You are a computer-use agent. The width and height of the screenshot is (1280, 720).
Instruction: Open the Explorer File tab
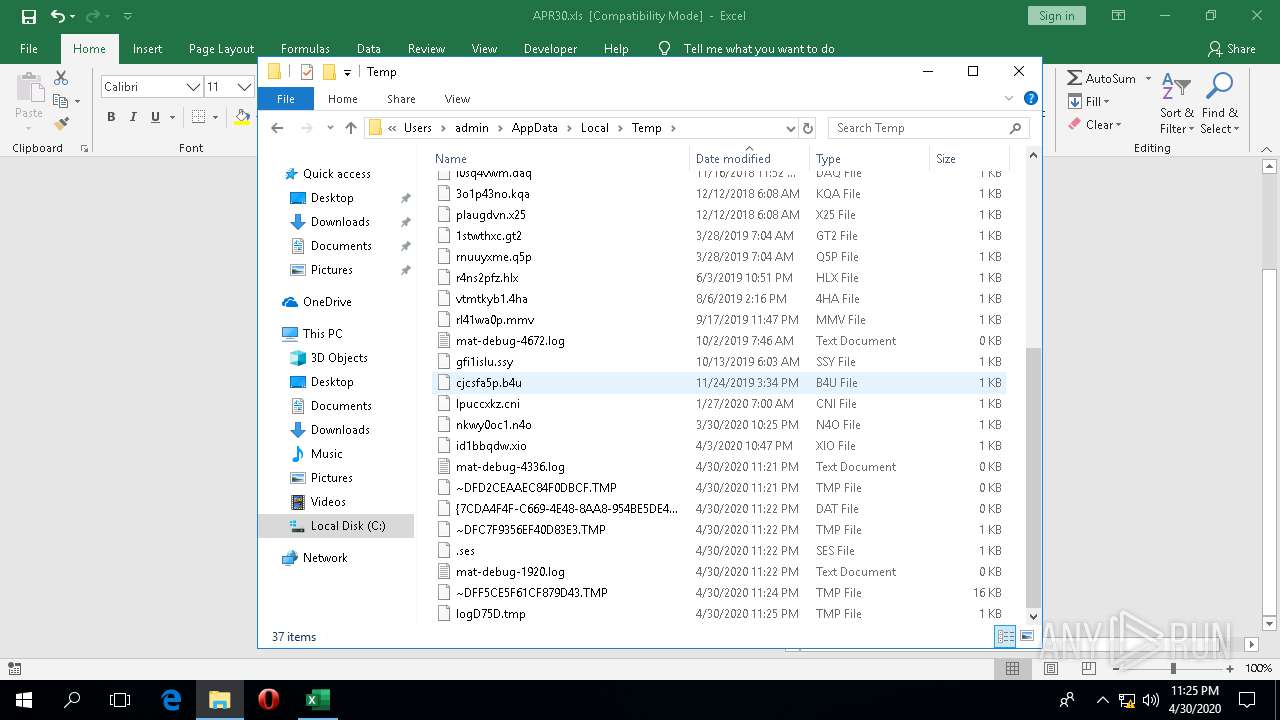point(286,99)
